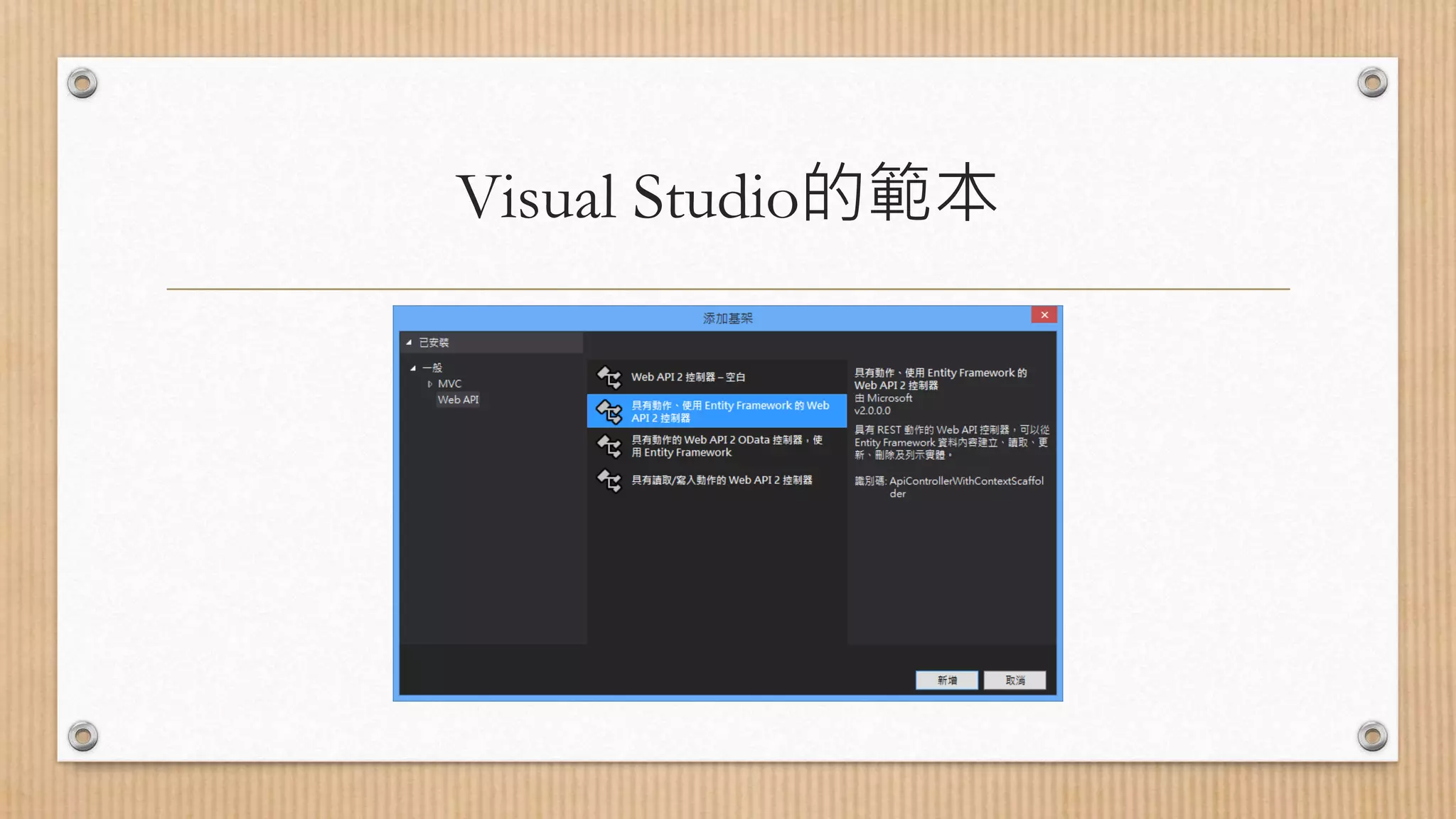1456x819 pixels.
Task: Select the MVC category
Action: (x=449, y=384)
